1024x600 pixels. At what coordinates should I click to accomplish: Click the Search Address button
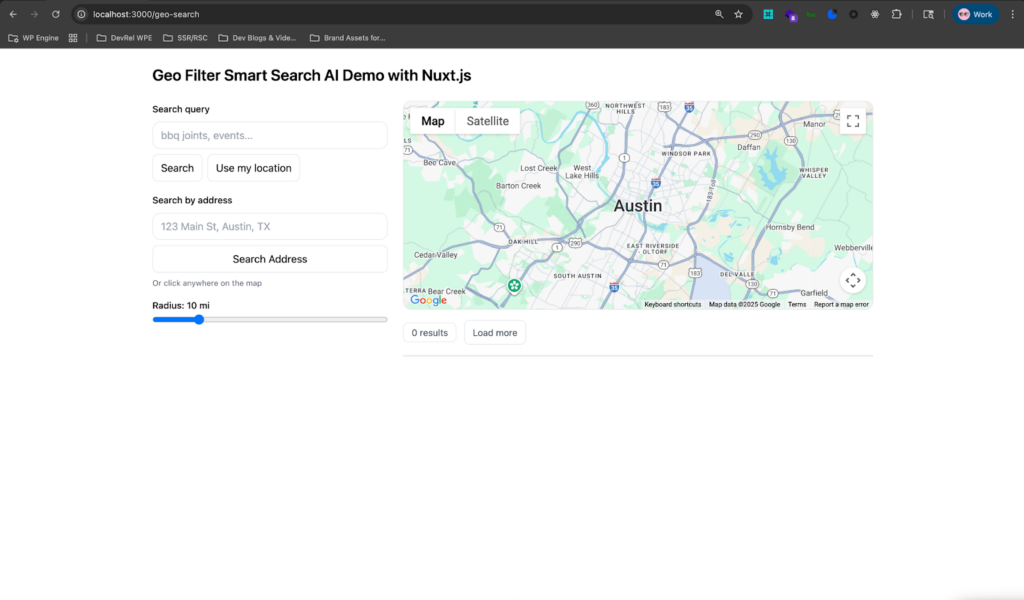pos(269,259)
